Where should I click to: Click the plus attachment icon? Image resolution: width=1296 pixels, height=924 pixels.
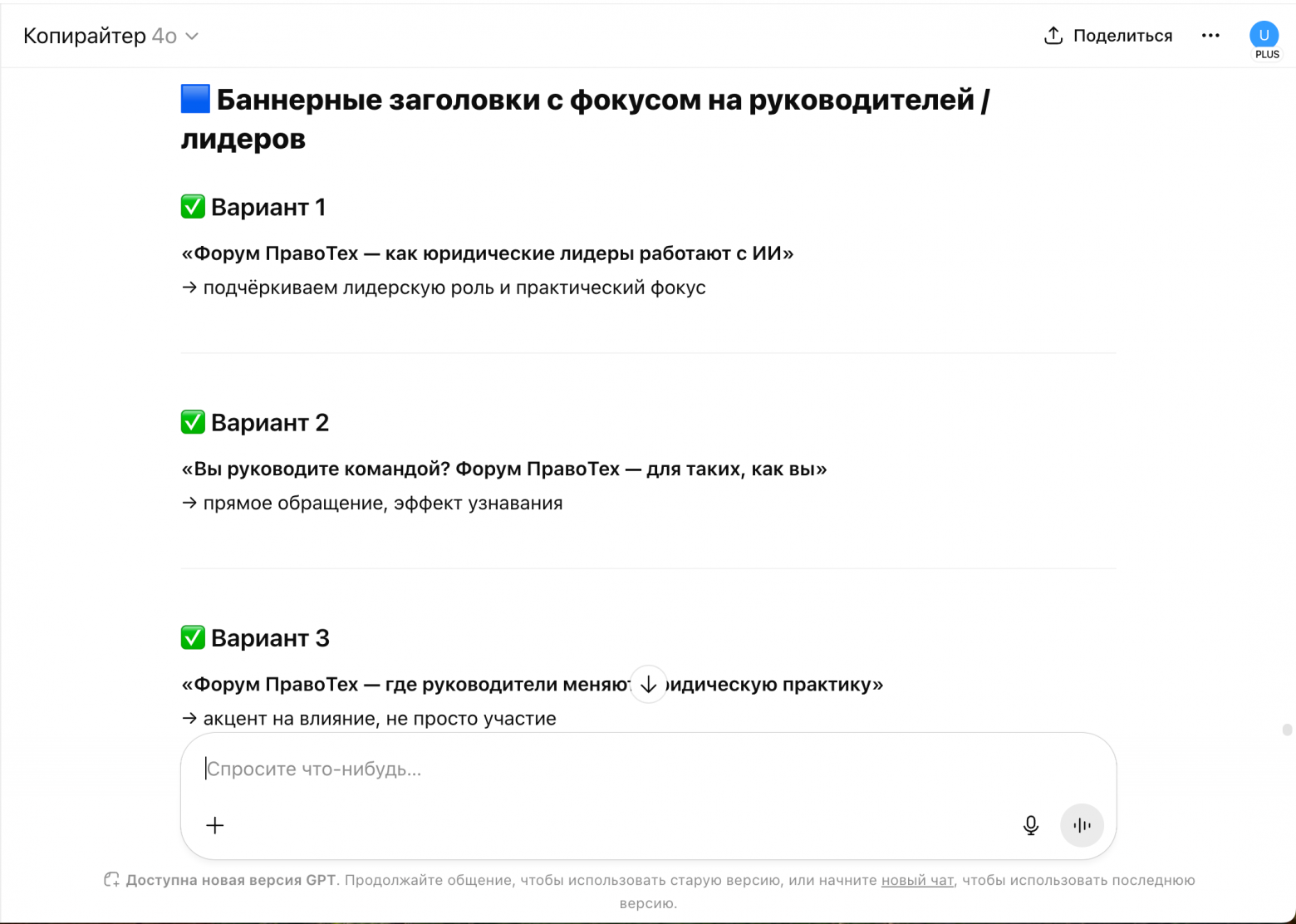214,825
